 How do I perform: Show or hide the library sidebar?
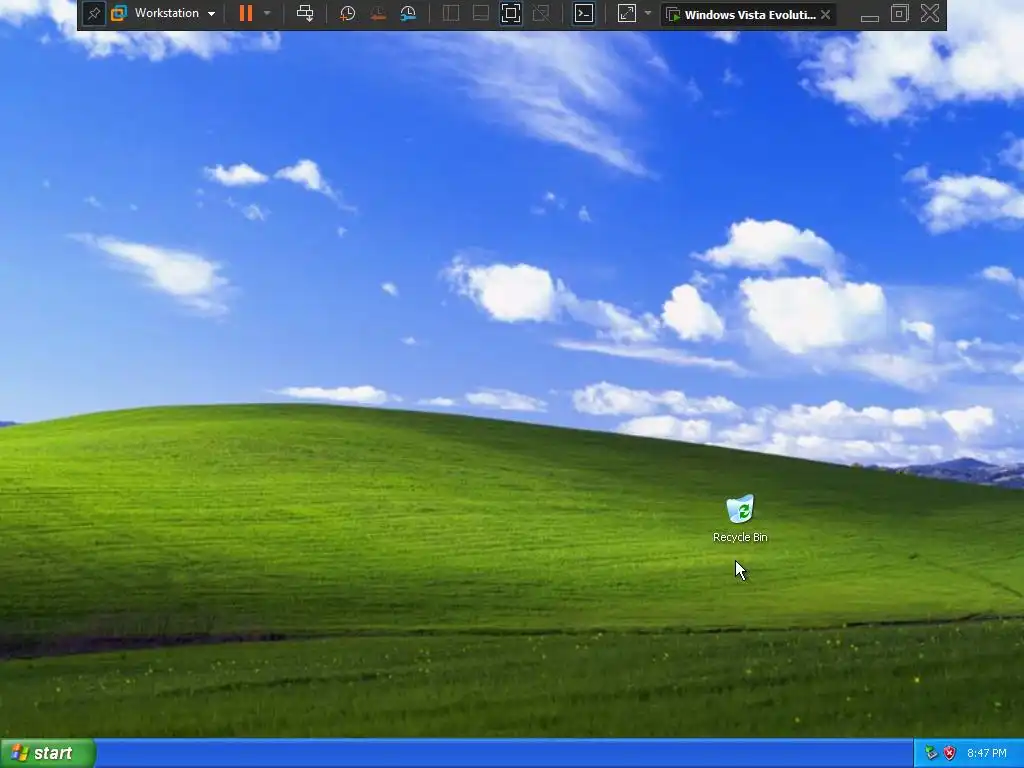coord(451,13)
